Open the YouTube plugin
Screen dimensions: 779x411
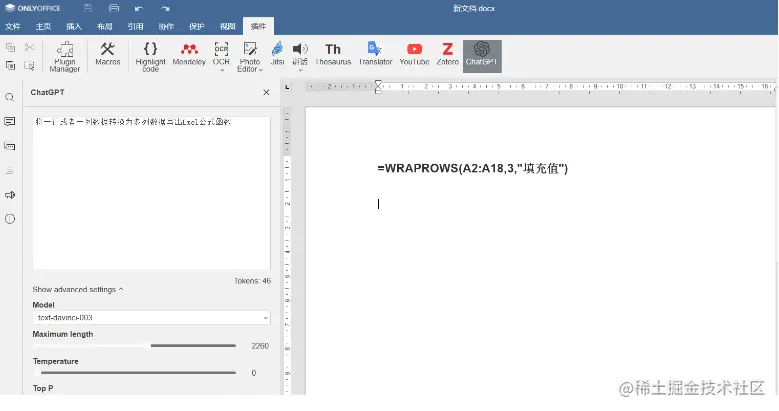pyautogui.click(x=414, y=54)
